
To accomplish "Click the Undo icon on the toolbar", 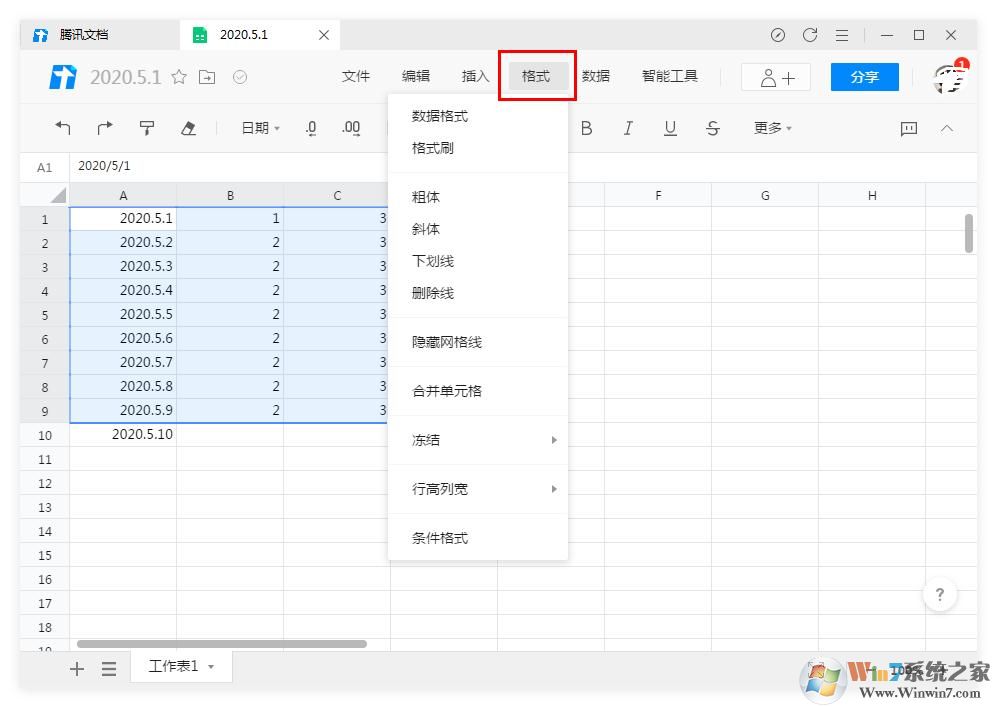I will tap(63, 128).
